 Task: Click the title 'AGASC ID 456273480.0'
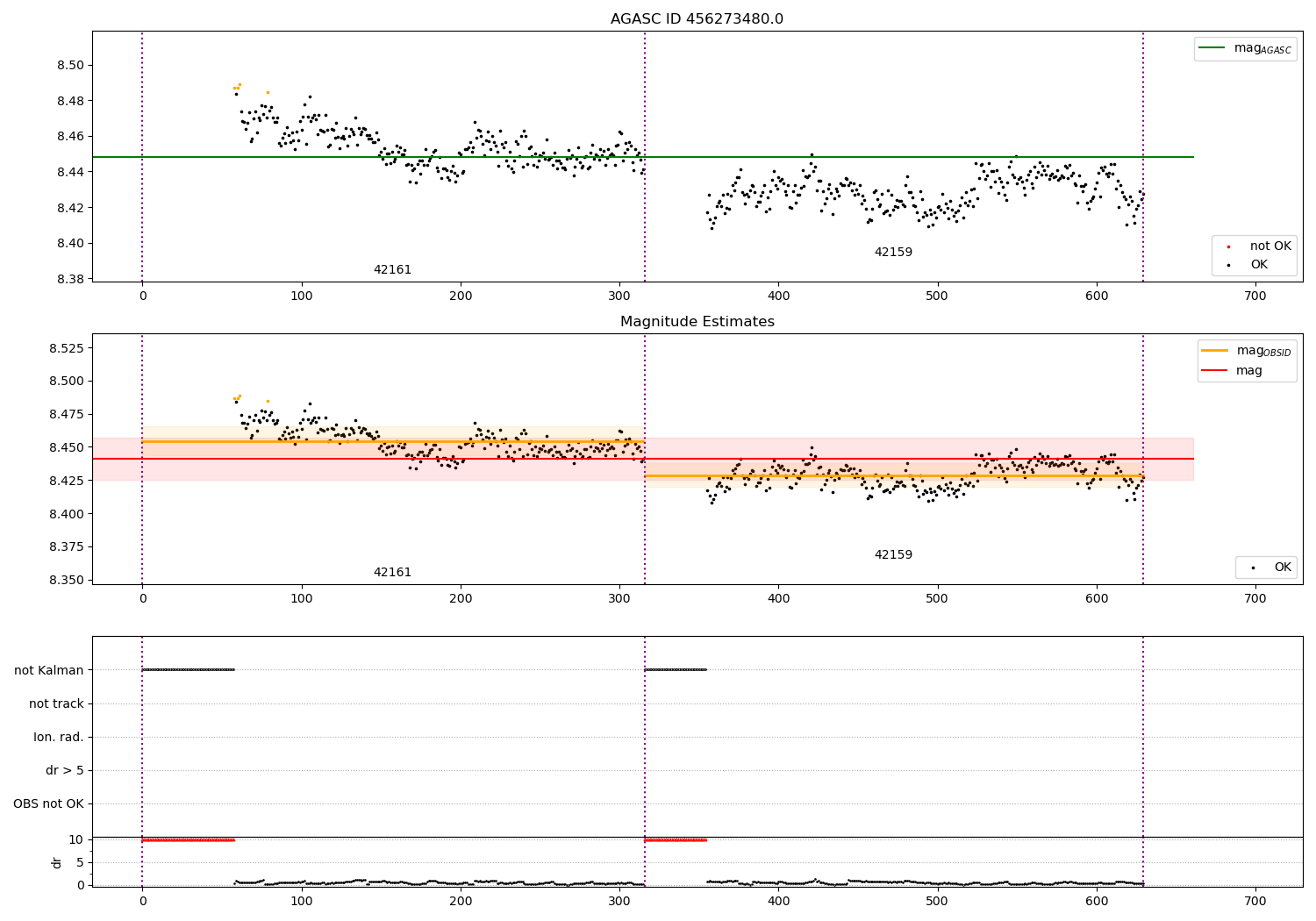pos(697,19)
